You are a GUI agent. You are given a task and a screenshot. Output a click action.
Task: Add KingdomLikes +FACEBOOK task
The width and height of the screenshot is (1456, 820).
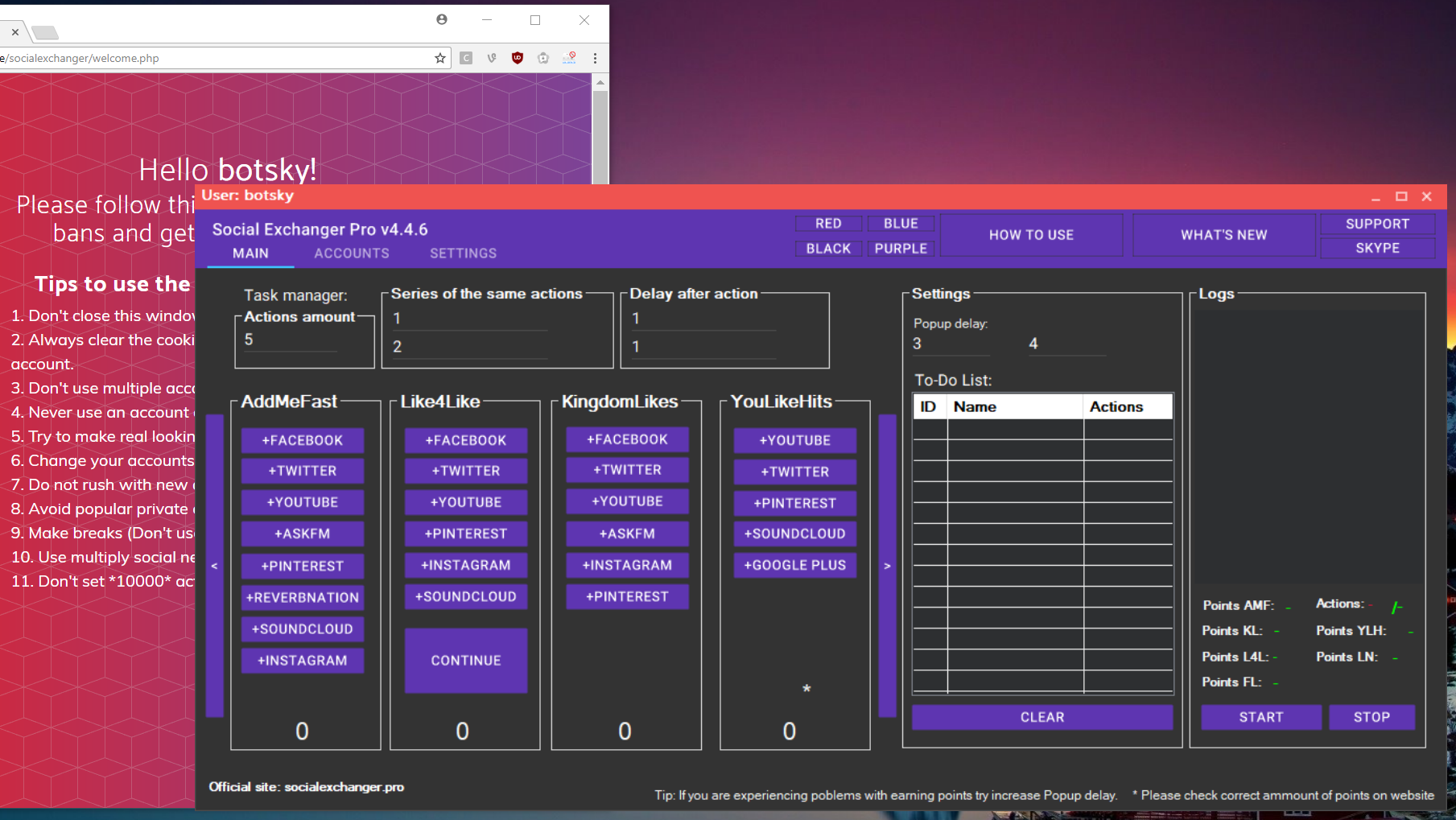coord(628,439)
